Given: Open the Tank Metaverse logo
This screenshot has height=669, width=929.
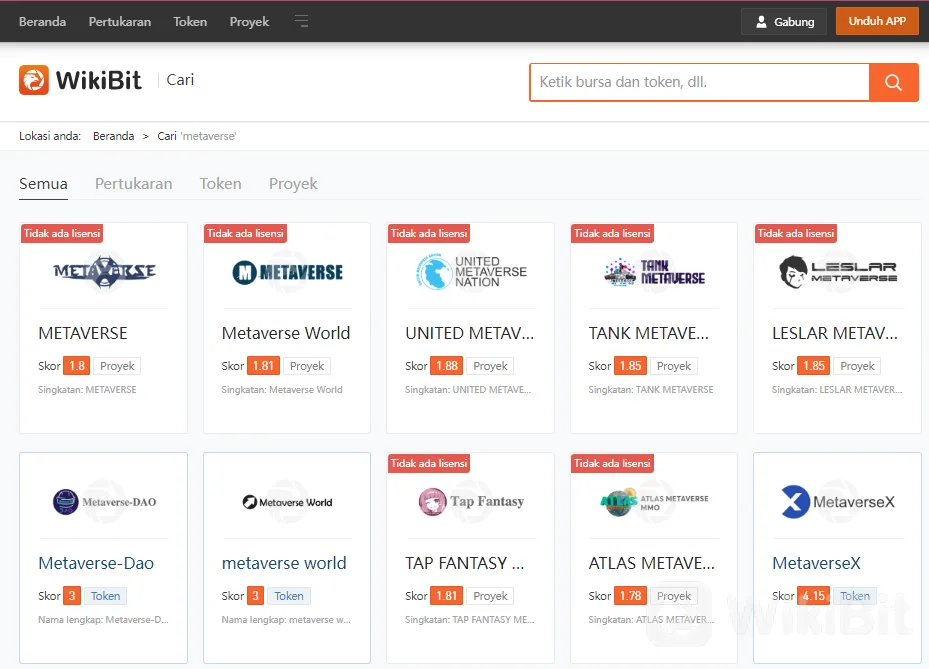Looking at the screenshot, I should click(654, 272).
